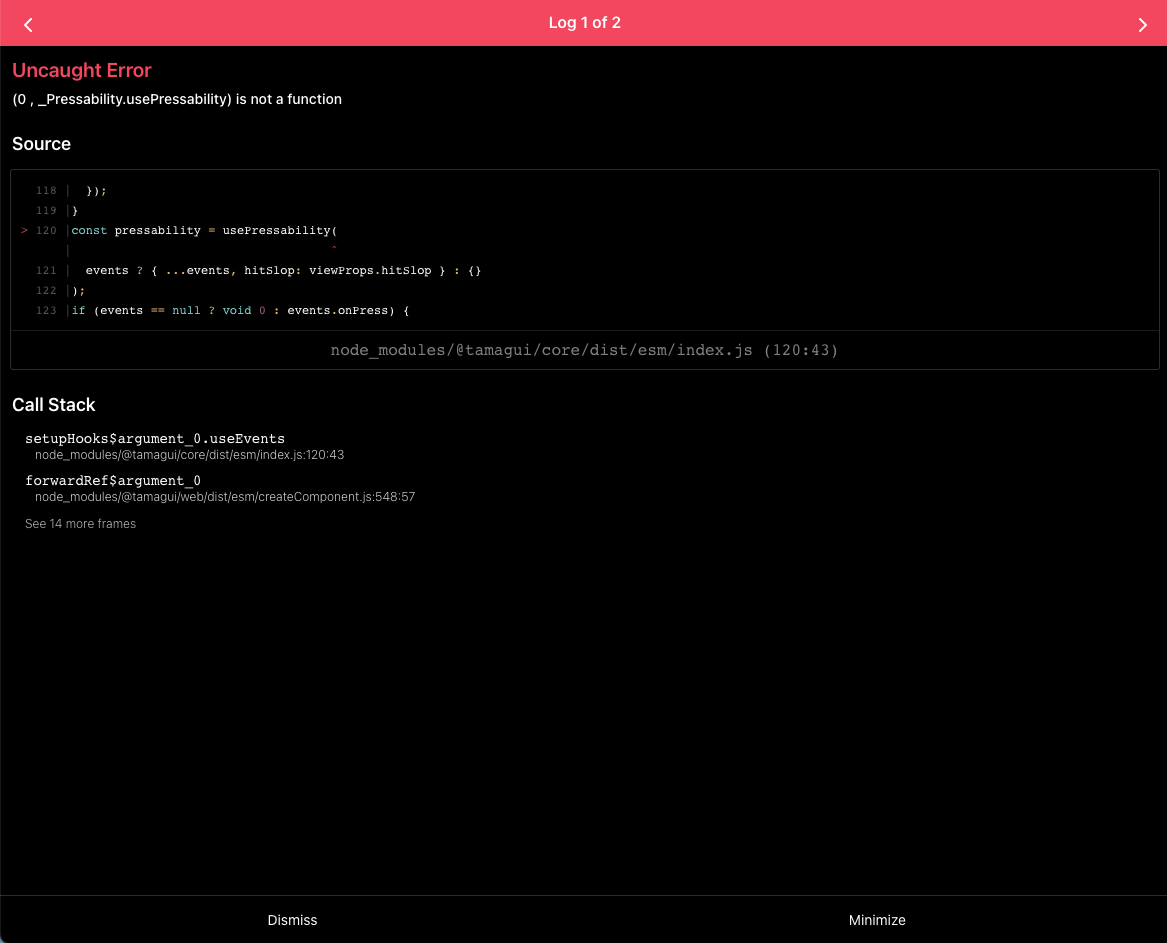1167x943 pixels.
Task: Click the error message text about usePressability
Action: pos(176,99)
